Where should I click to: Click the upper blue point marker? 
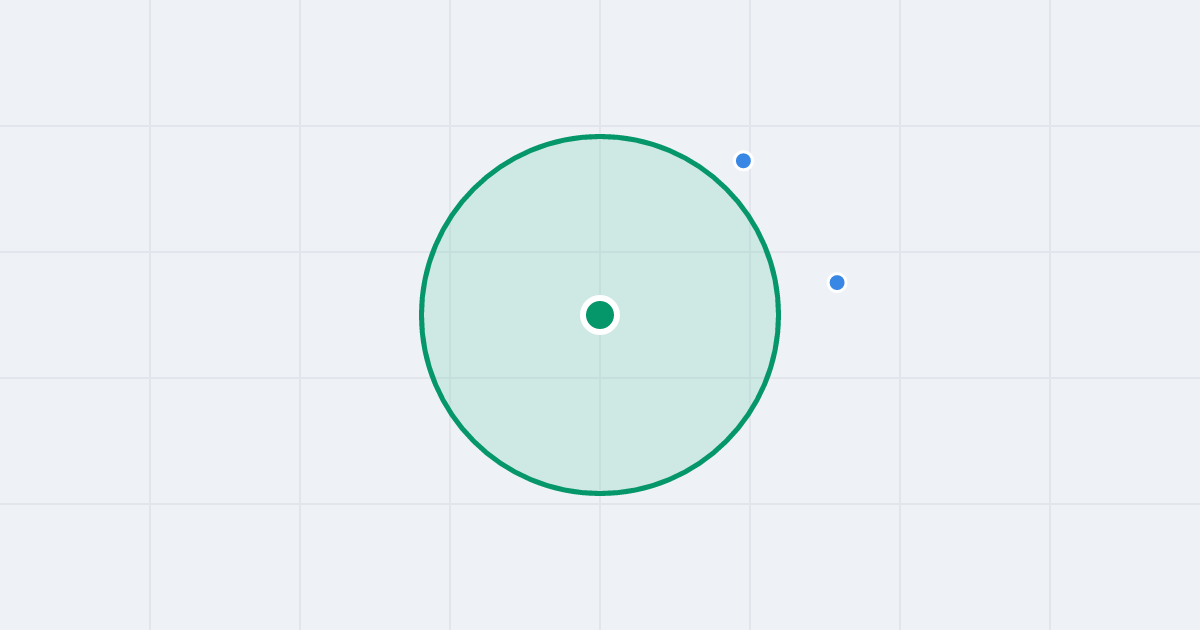point(743,161)
